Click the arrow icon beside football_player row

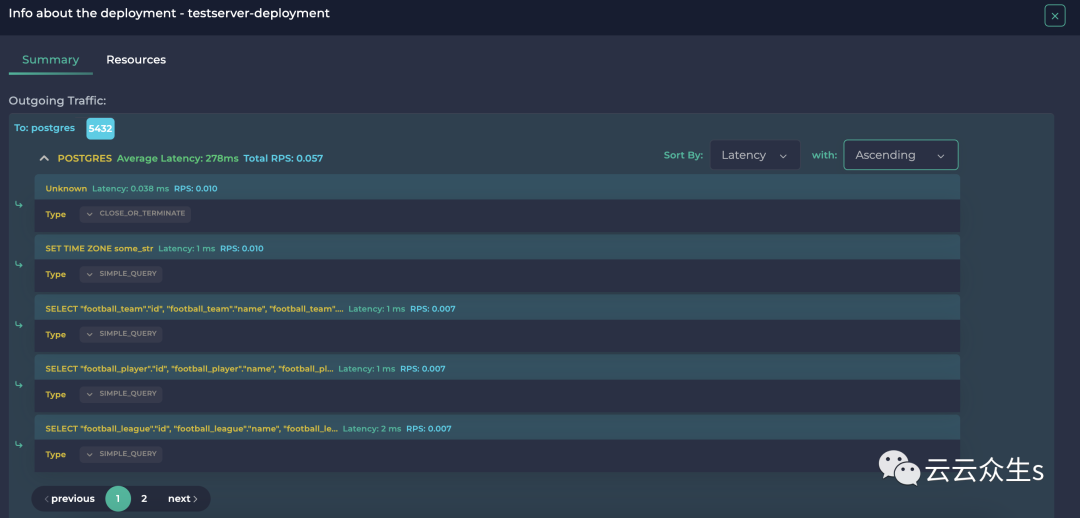19,384
